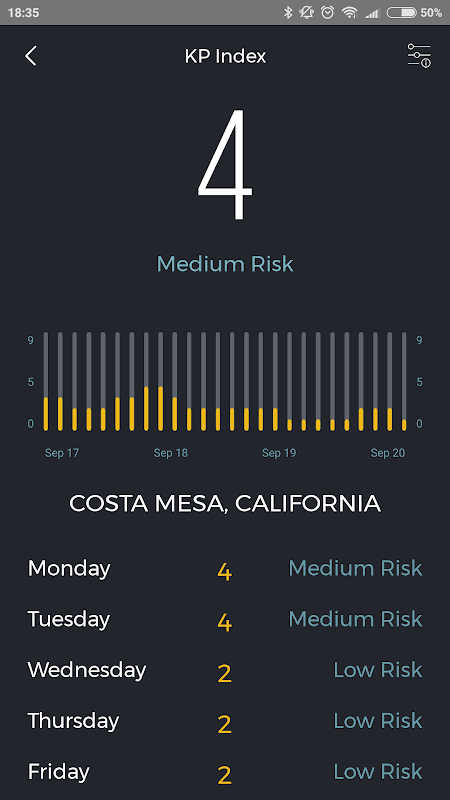This screenshot has width=450, height=800.
Task: Tap the alarm clock status icon
Action: [x=328, y=12]
